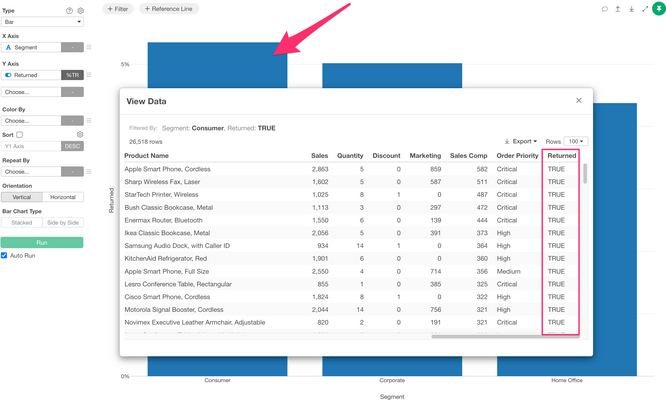Open Y Axis Returned column selector
This screenshot has height=400, width=666.
point(31,75)
